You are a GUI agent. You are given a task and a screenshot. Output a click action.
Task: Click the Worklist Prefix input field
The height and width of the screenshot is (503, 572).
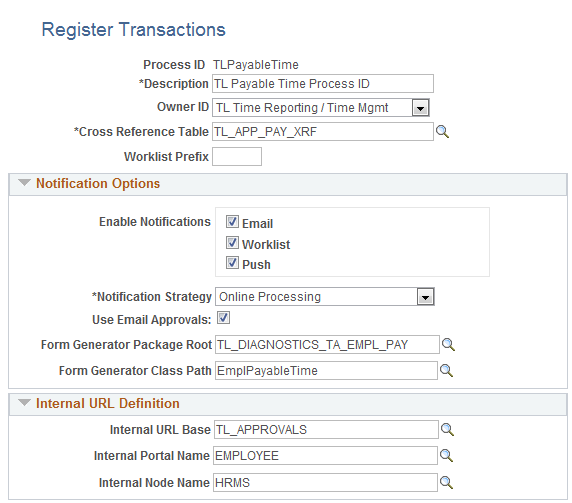(237, 156)
